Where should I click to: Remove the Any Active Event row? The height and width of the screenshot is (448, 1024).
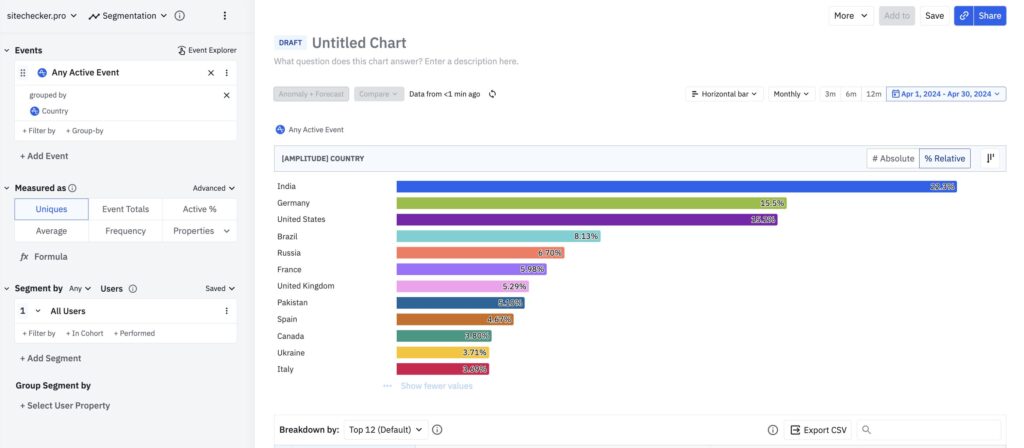[210, 73]
